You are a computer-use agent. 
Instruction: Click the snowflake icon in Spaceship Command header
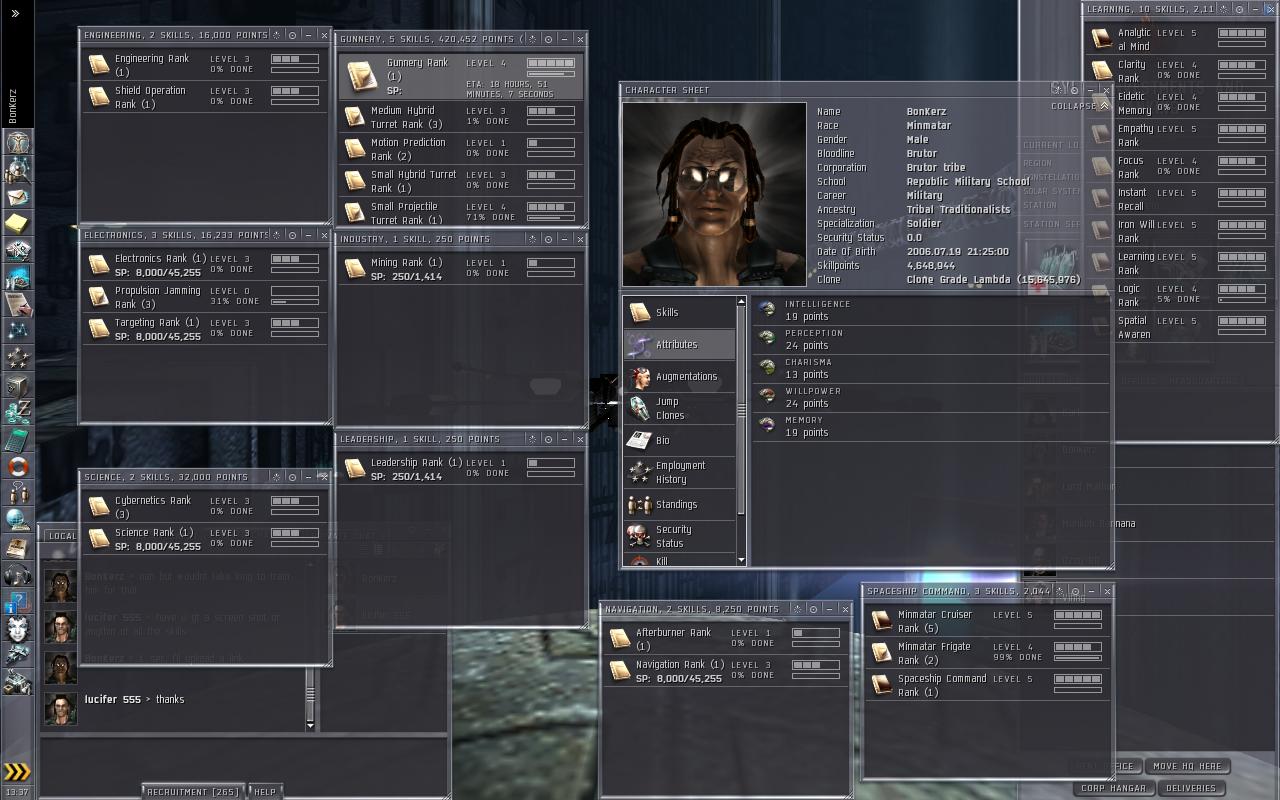1061,591
